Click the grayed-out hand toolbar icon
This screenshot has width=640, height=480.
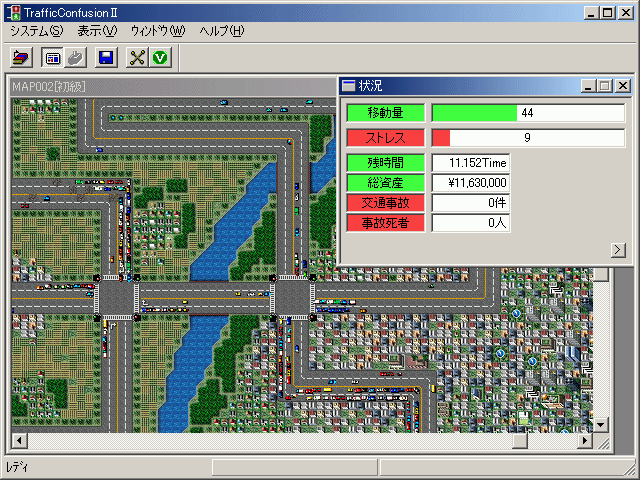coord(76,58)
